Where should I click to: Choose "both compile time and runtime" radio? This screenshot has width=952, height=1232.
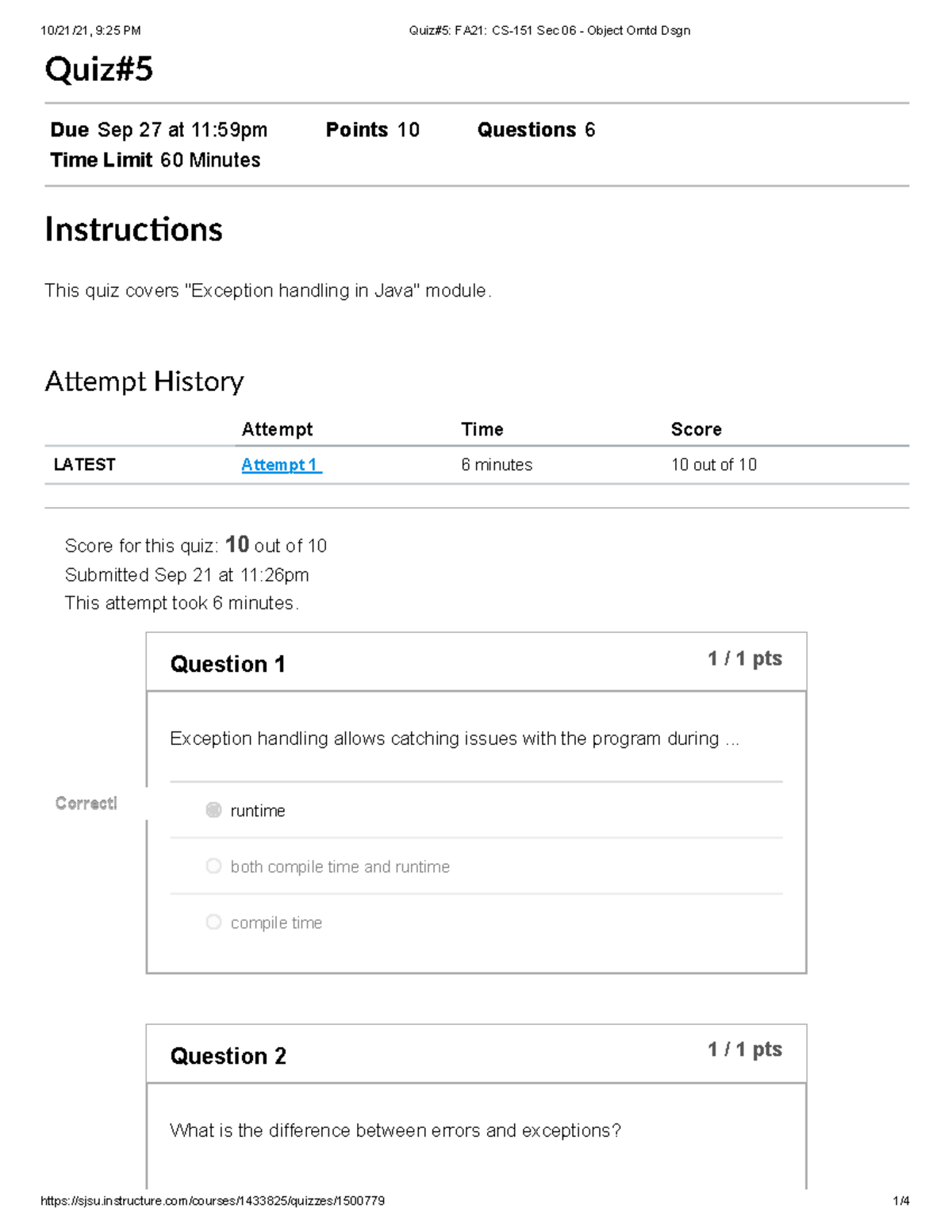213,866
